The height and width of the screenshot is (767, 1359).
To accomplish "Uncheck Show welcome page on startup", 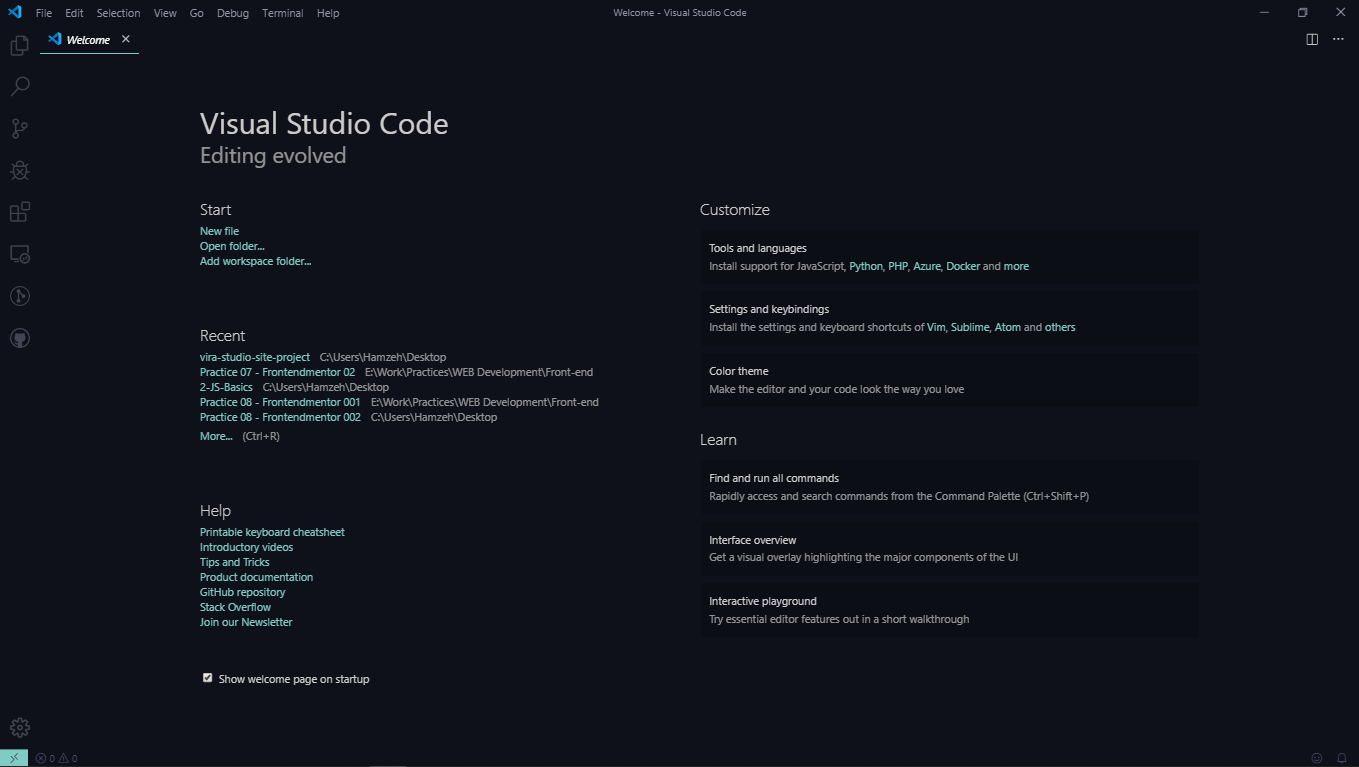I will (x=207, y=677).
